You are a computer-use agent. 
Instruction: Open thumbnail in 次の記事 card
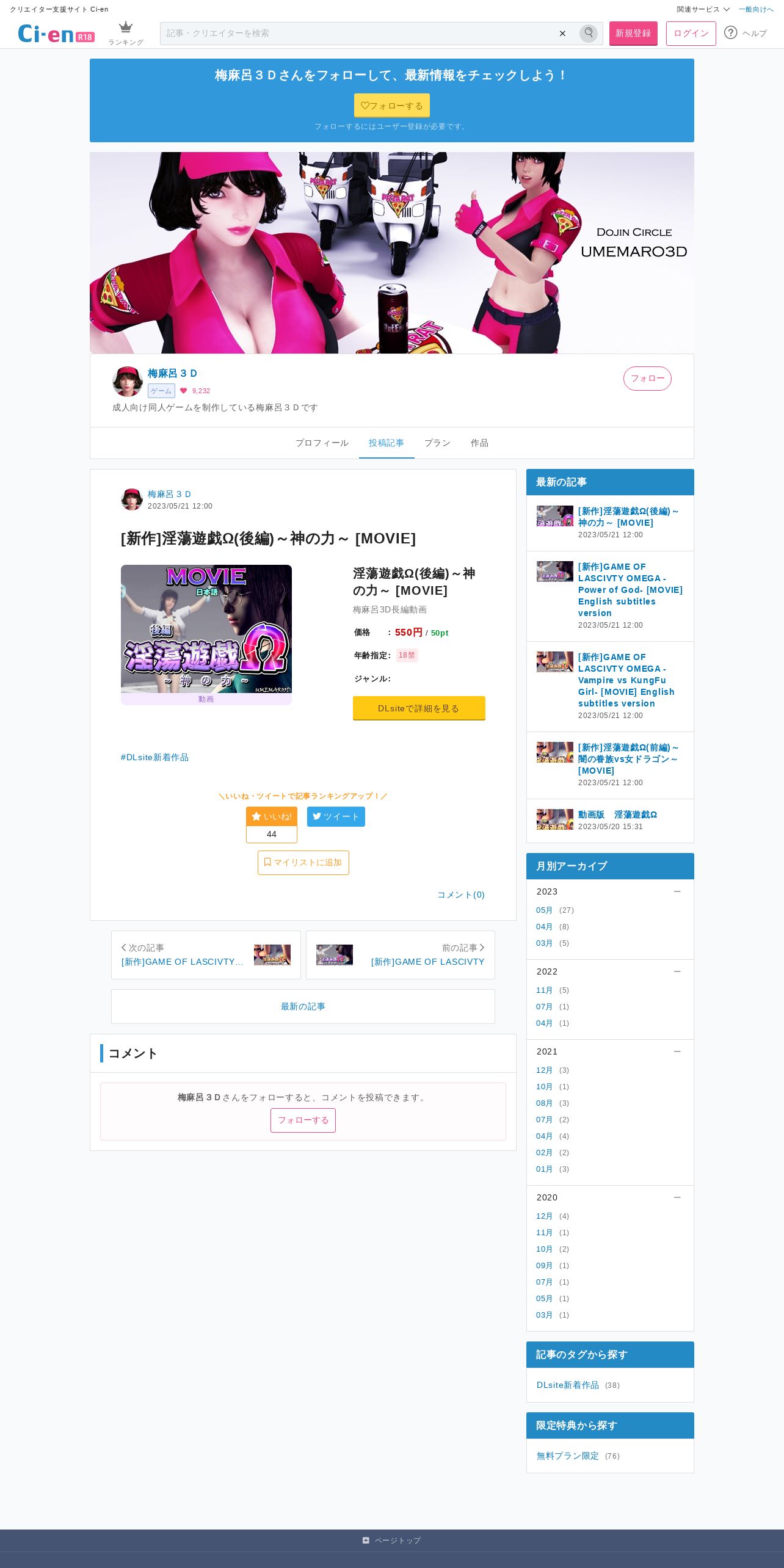(272, 955)
